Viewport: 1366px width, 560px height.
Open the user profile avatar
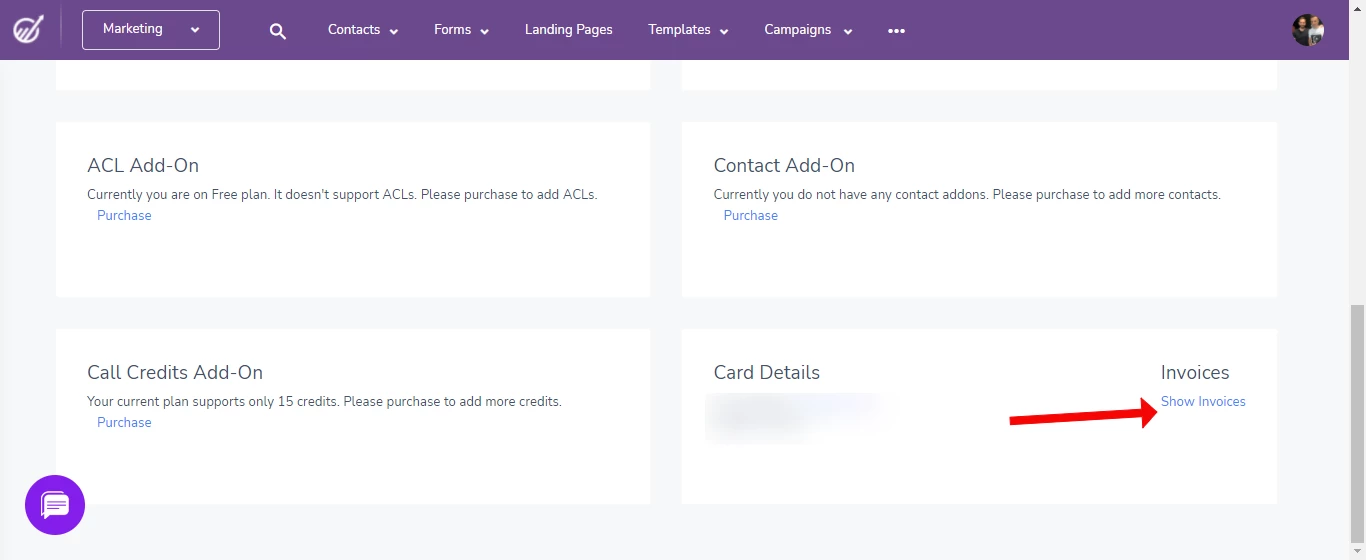(1308, 30)
